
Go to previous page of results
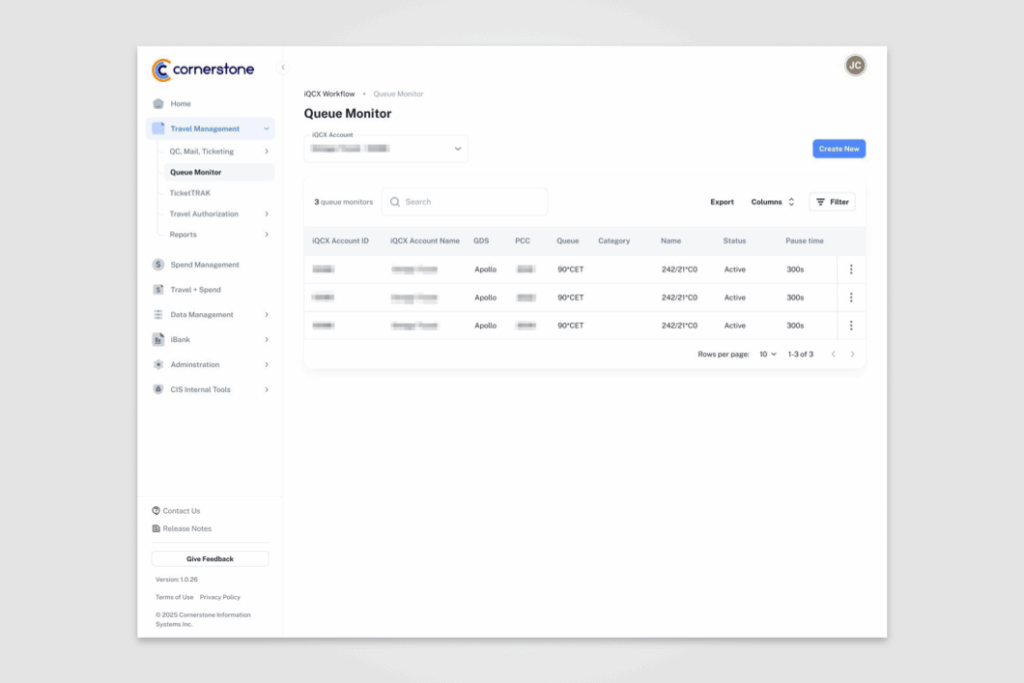[x=833, y=354]
